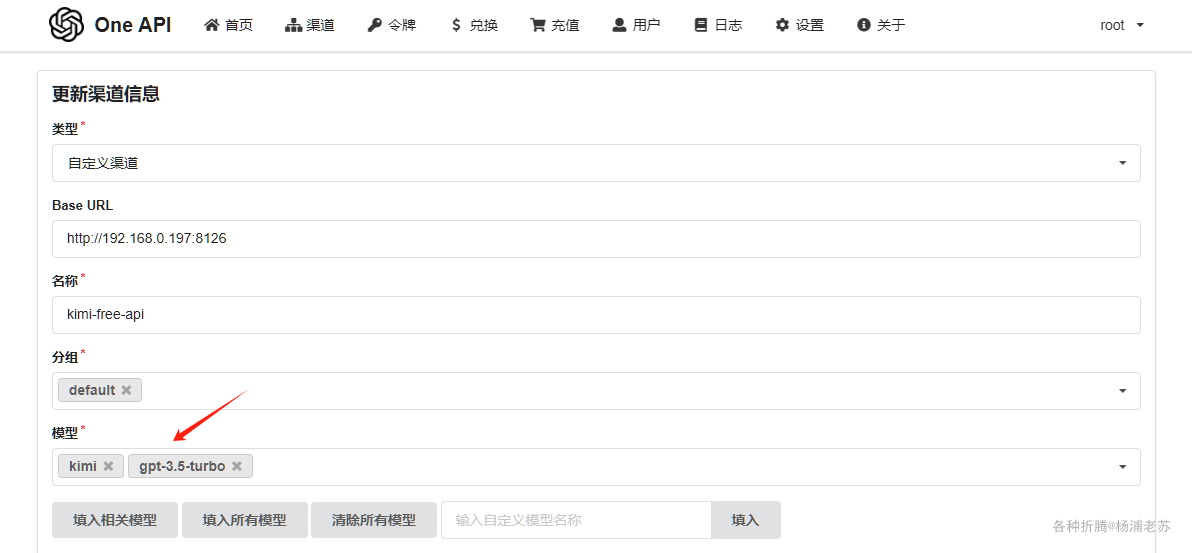
Task: Remove the gpt-3.5-turbo model tag
Action: click(237, 466)
